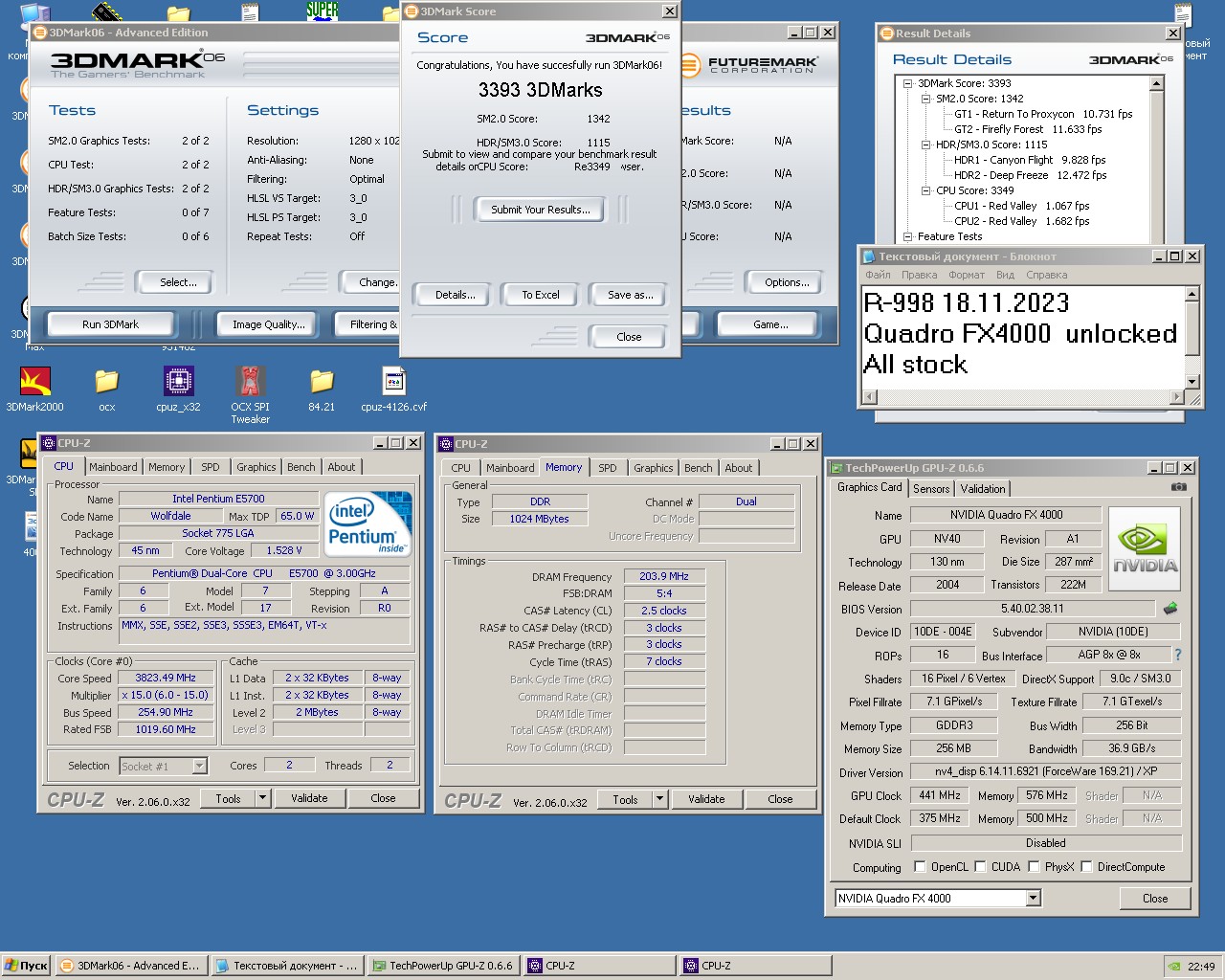Collapse the HDR/SM3.0 Score tree node

(925, 145)
